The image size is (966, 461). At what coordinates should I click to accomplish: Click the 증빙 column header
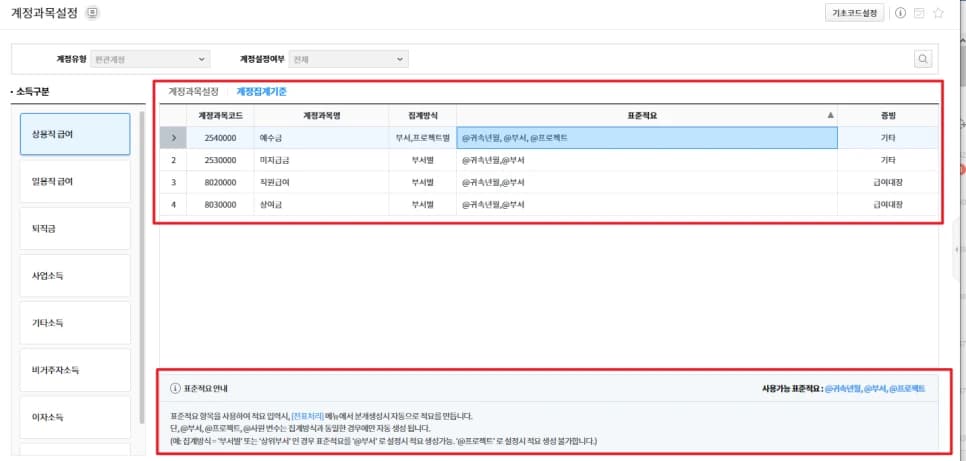(888, 115)
